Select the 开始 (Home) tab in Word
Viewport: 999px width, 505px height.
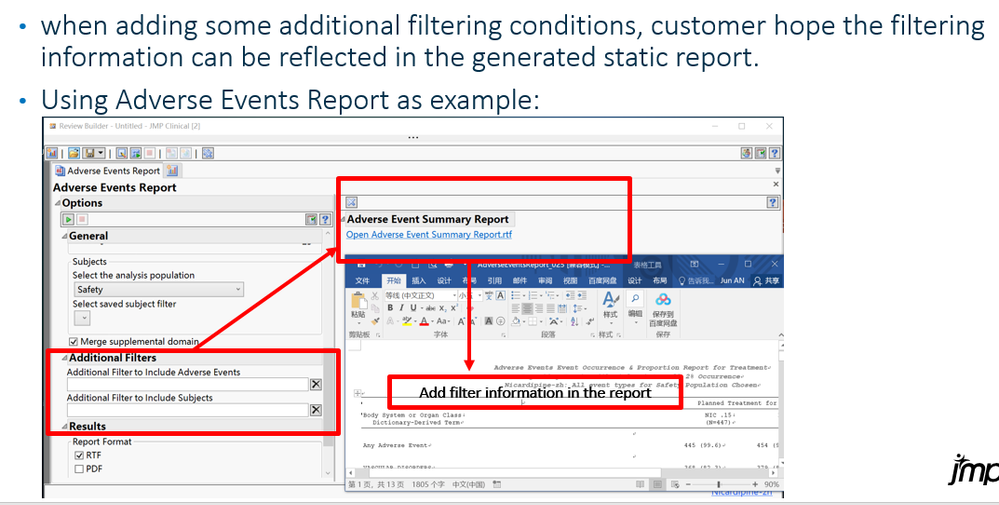click(394, 281)
